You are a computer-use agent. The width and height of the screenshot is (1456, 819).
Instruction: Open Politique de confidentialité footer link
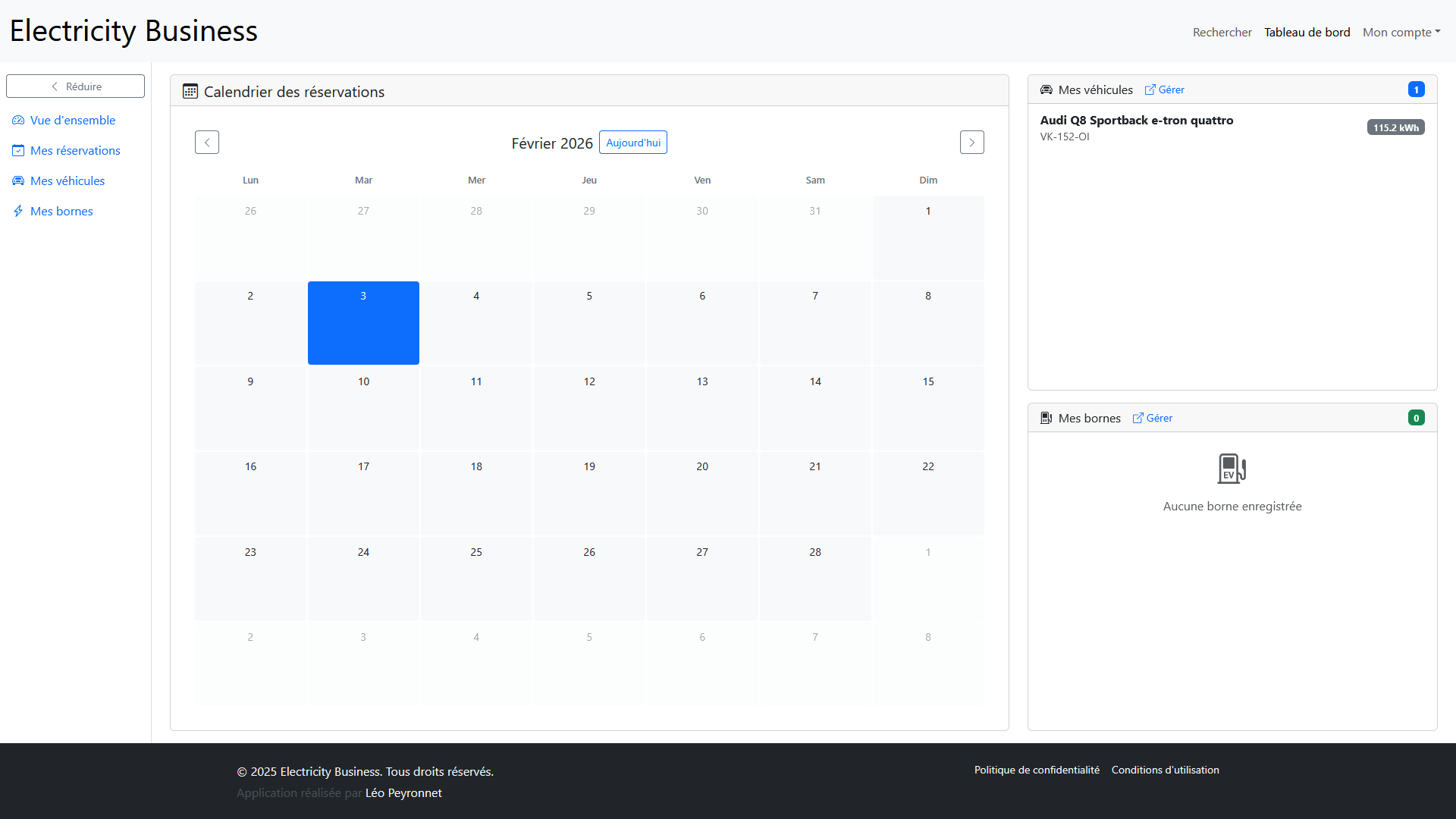(x=1036, y=770)
